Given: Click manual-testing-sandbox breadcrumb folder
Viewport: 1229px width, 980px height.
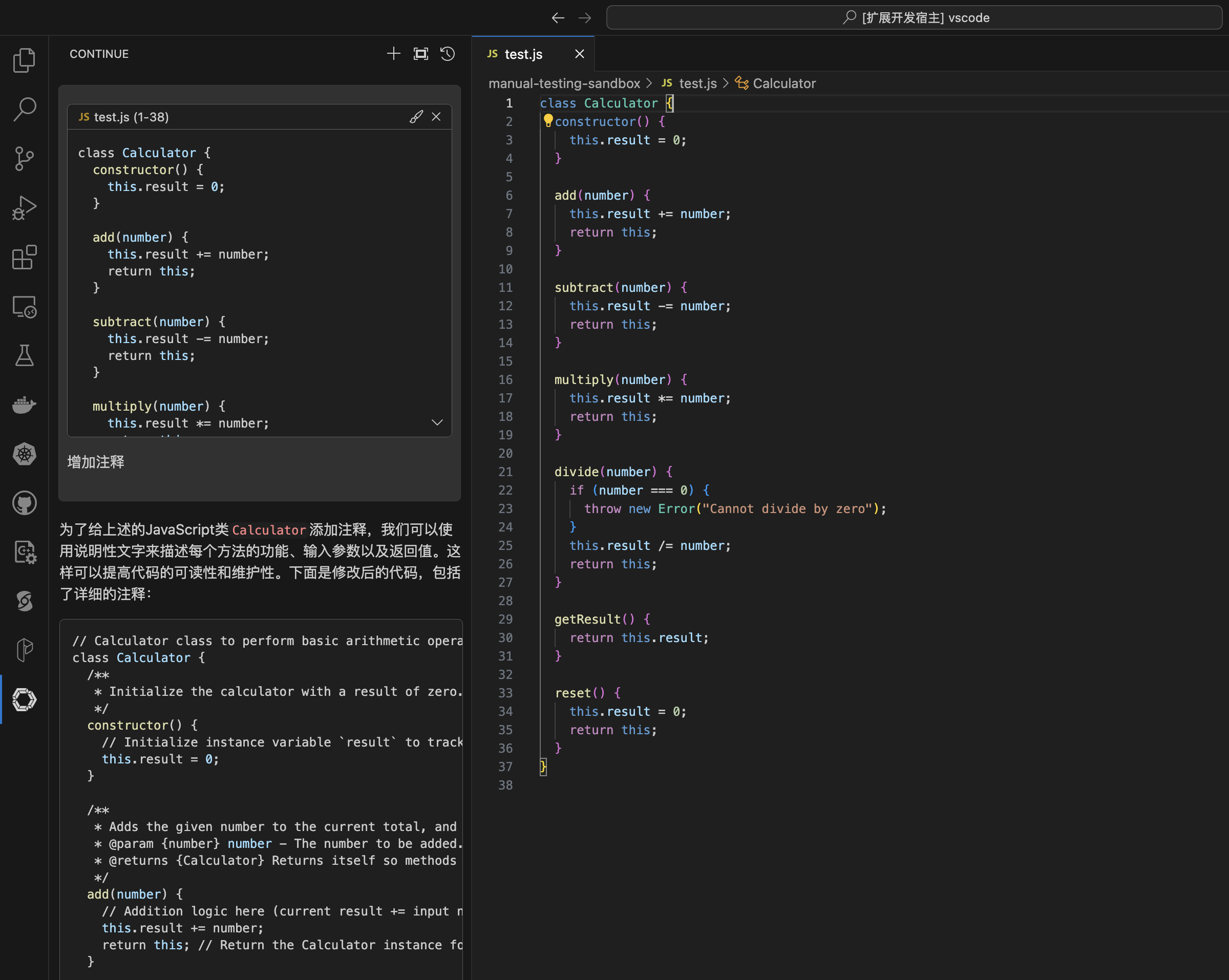Looking at the screenshot, I should (x=564, y=83).
